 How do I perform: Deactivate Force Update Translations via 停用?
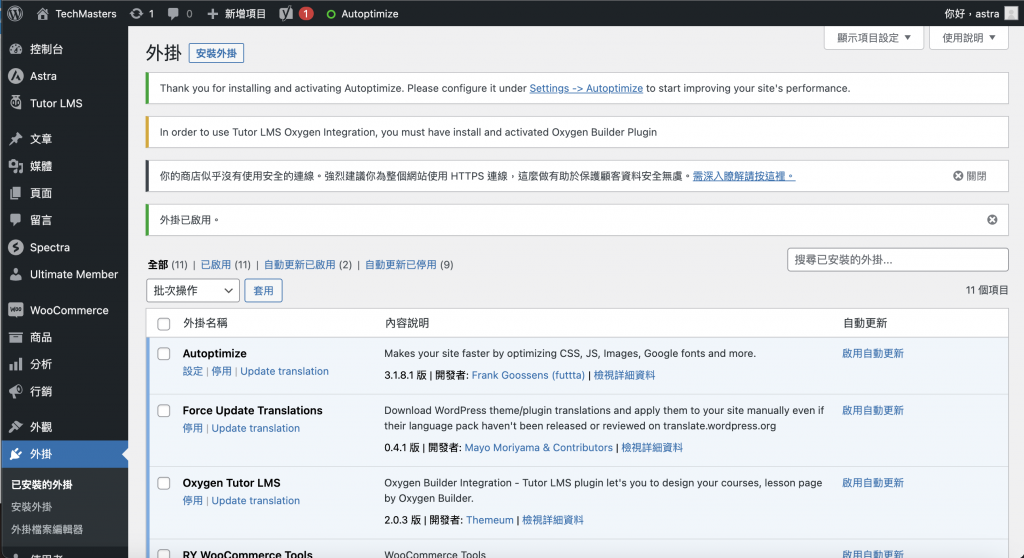[x=193, y=428]
